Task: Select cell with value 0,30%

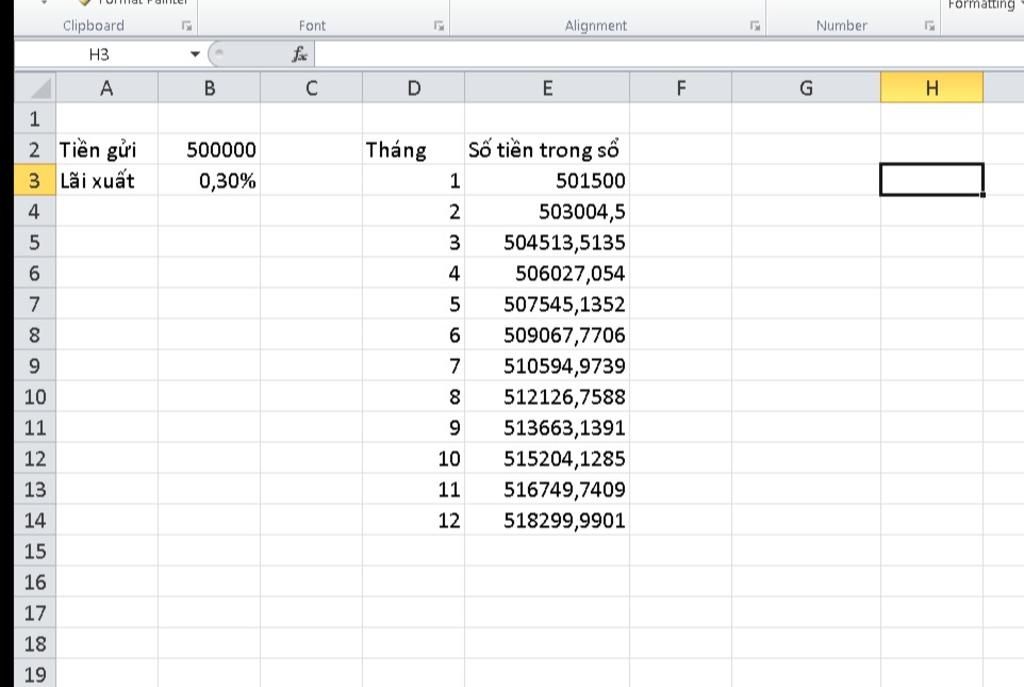Action: [x=209, y=180]
